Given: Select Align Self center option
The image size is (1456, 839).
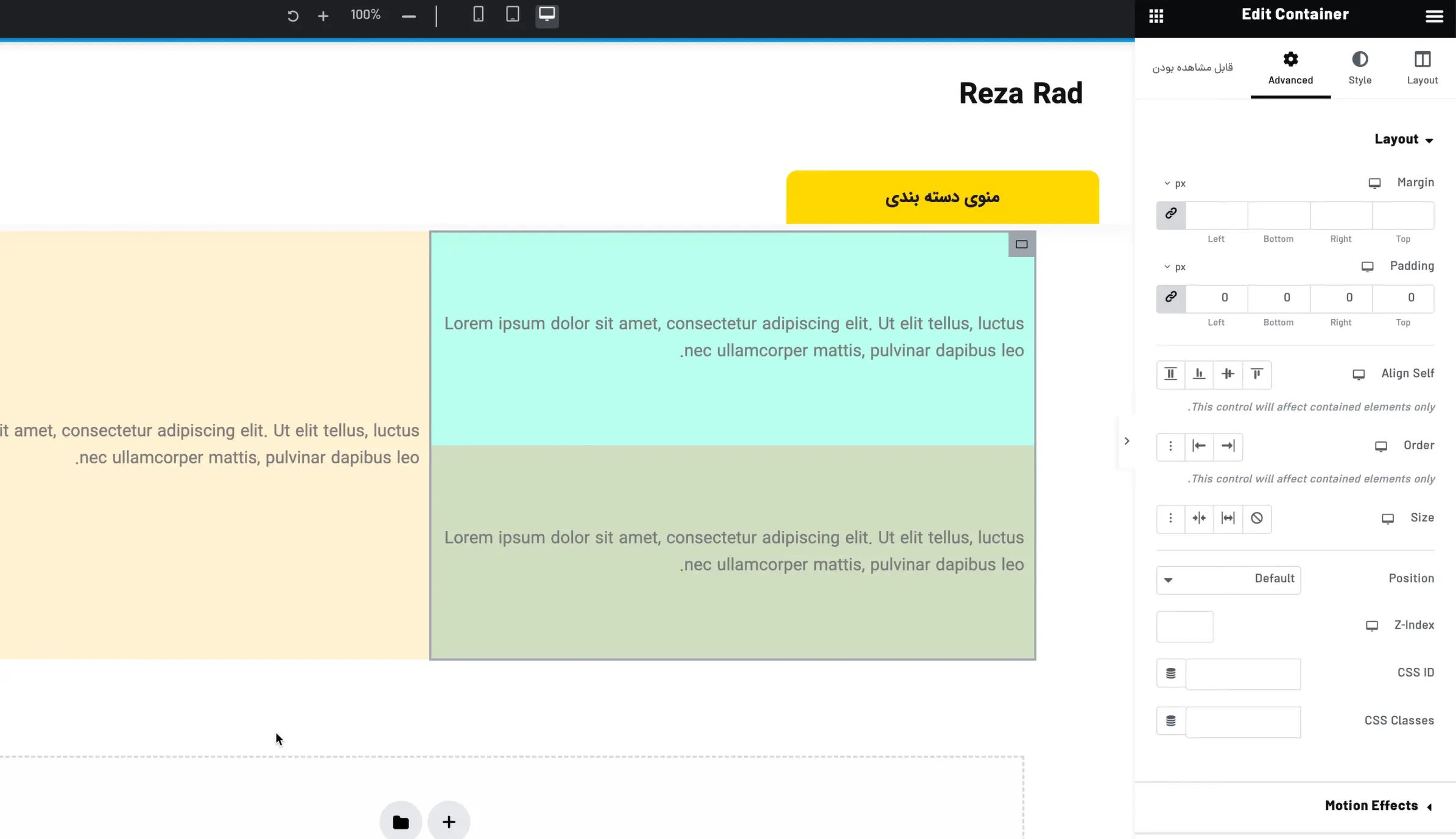Looking at the screenshot, I should [x=1228, y=374].
